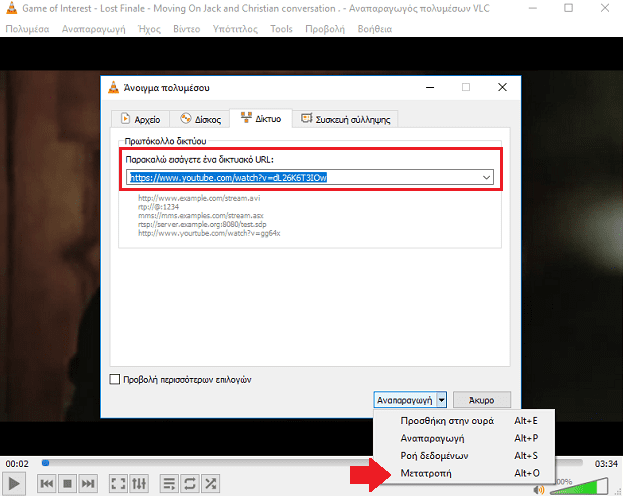Toggle random shuffle playback

tap(211, 483)
